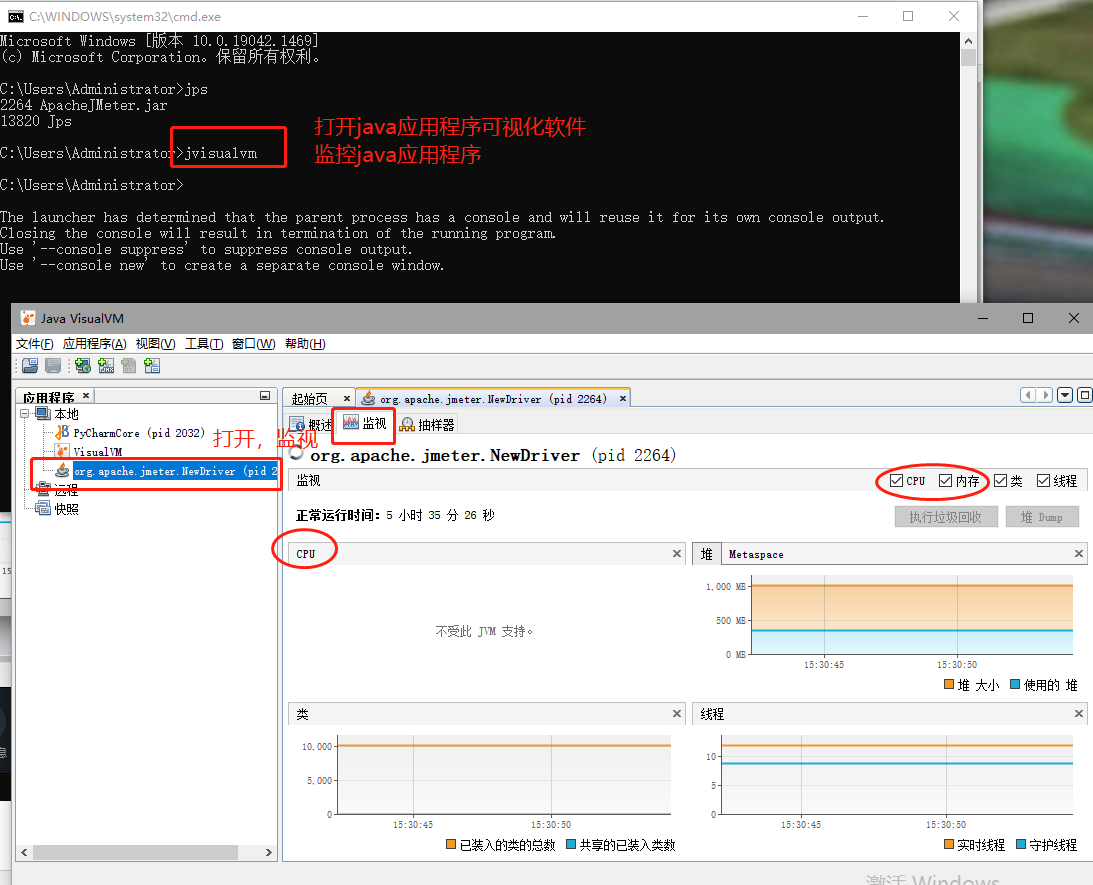
Task: Click the Add JMX Connection toolbar icon
Action: coord(106,365)
